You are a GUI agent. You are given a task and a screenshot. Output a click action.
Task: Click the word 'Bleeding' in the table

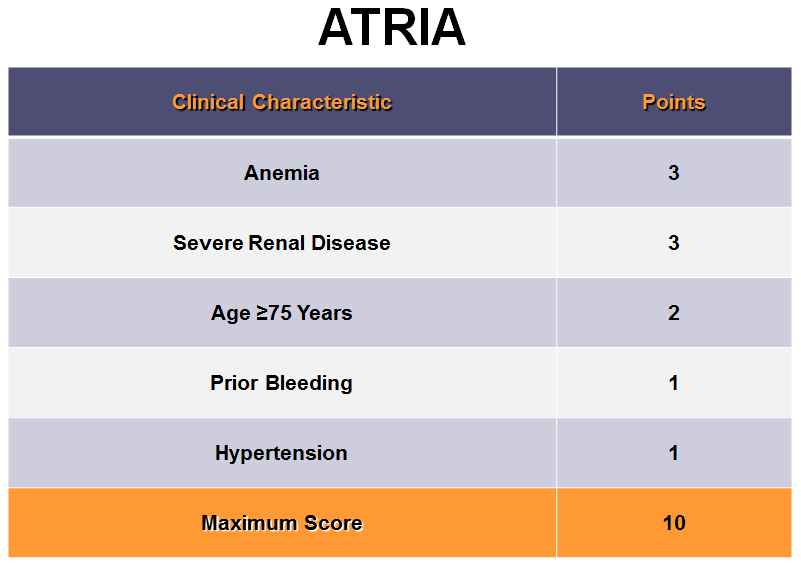313,383
